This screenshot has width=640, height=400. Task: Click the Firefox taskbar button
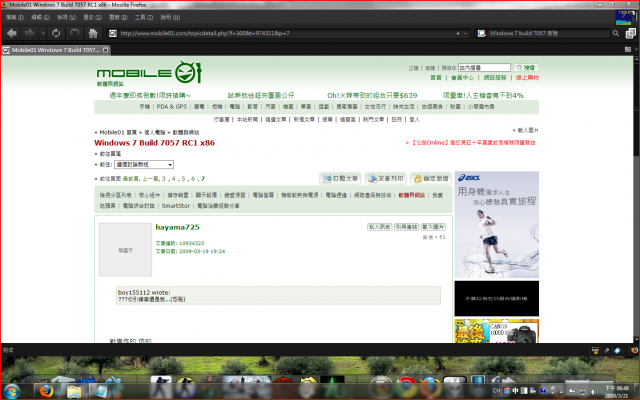pyautogui.click(x=47, y=391)
